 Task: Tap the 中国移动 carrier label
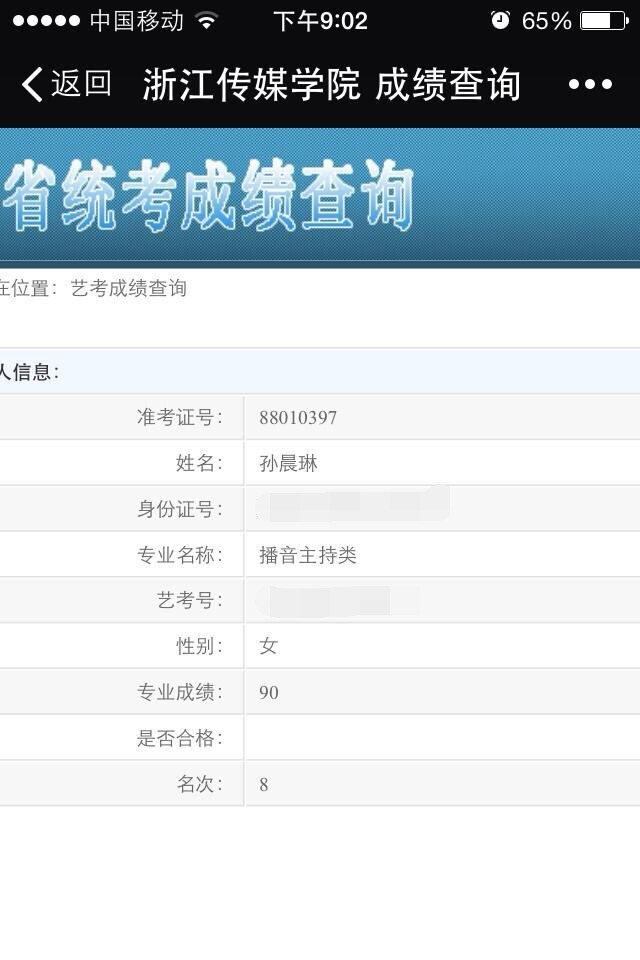tap(137, 21)
